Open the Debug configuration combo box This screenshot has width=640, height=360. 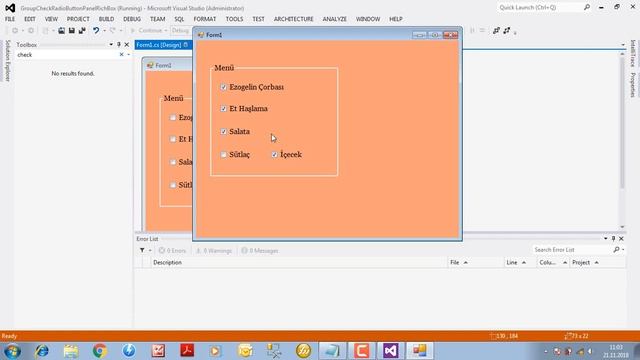(x=181, y=31)
